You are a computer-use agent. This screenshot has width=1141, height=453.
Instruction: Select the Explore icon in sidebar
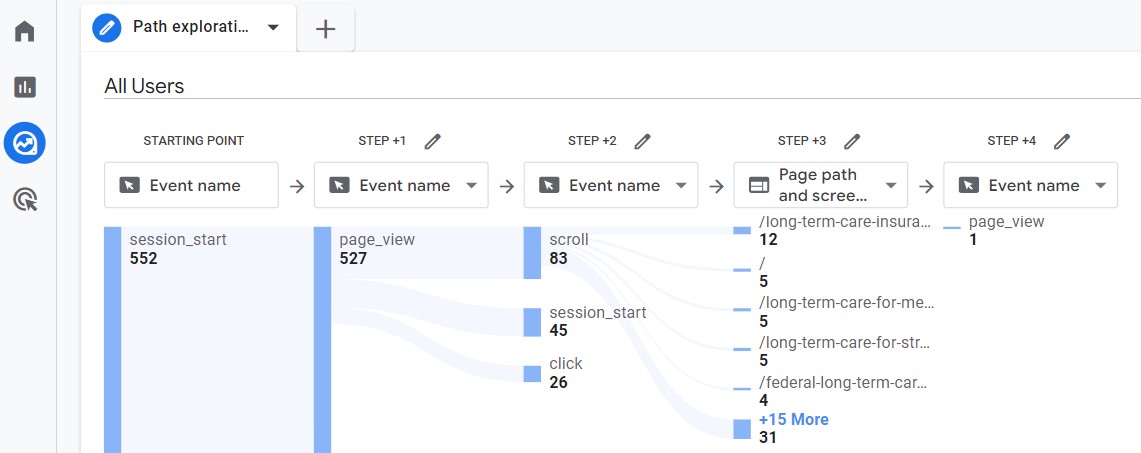[x=25, y=144]
